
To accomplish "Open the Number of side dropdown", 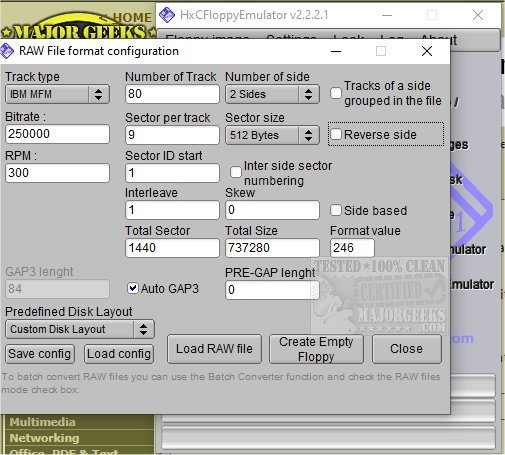I will [x=272, y=94].
